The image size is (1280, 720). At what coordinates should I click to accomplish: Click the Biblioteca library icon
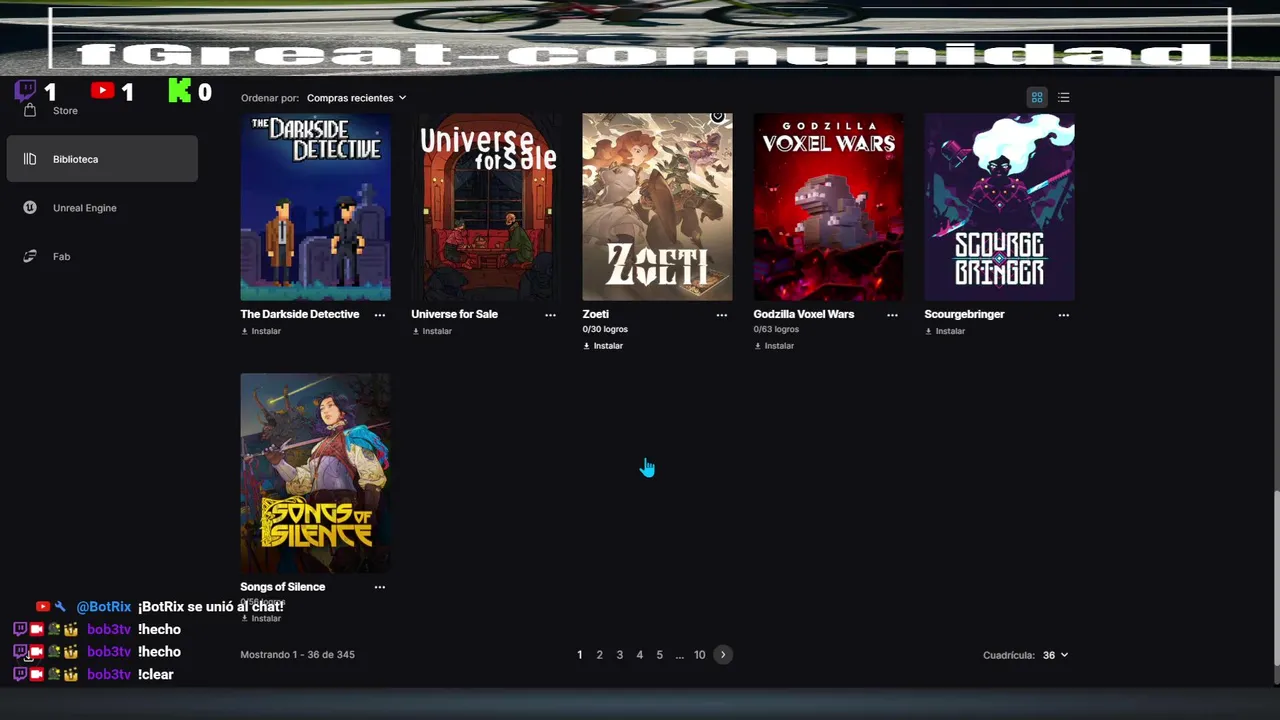pyautogui.click(x=30, y=159)
